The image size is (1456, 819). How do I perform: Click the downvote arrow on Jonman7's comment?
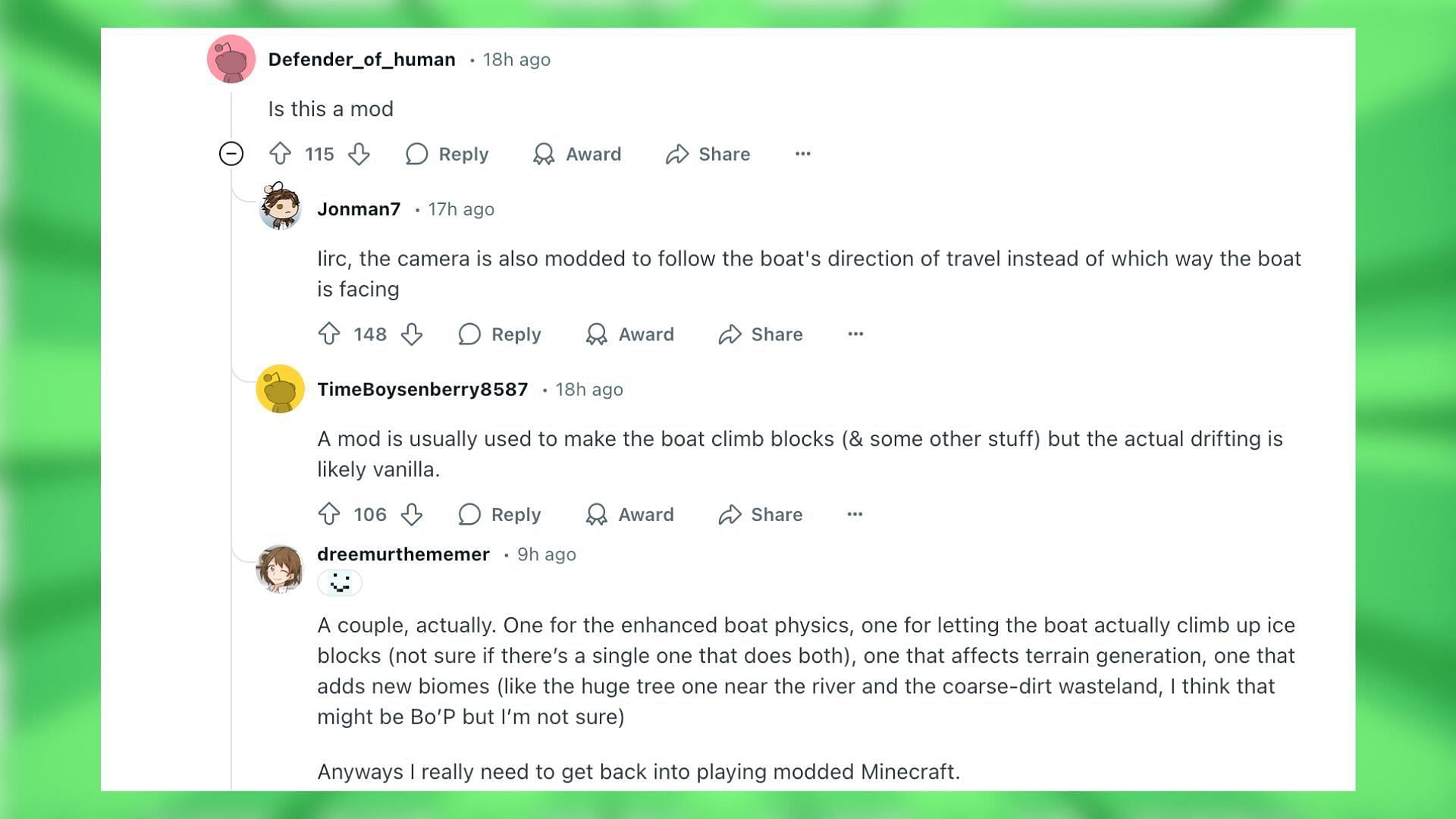tap(411, 334)
